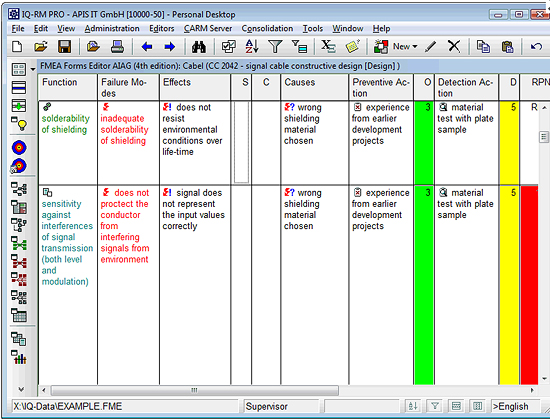Click the green network sidebar icon
The width and height of the screenshot is (550, 420).
pyautogui.click(x=19, y=243)
